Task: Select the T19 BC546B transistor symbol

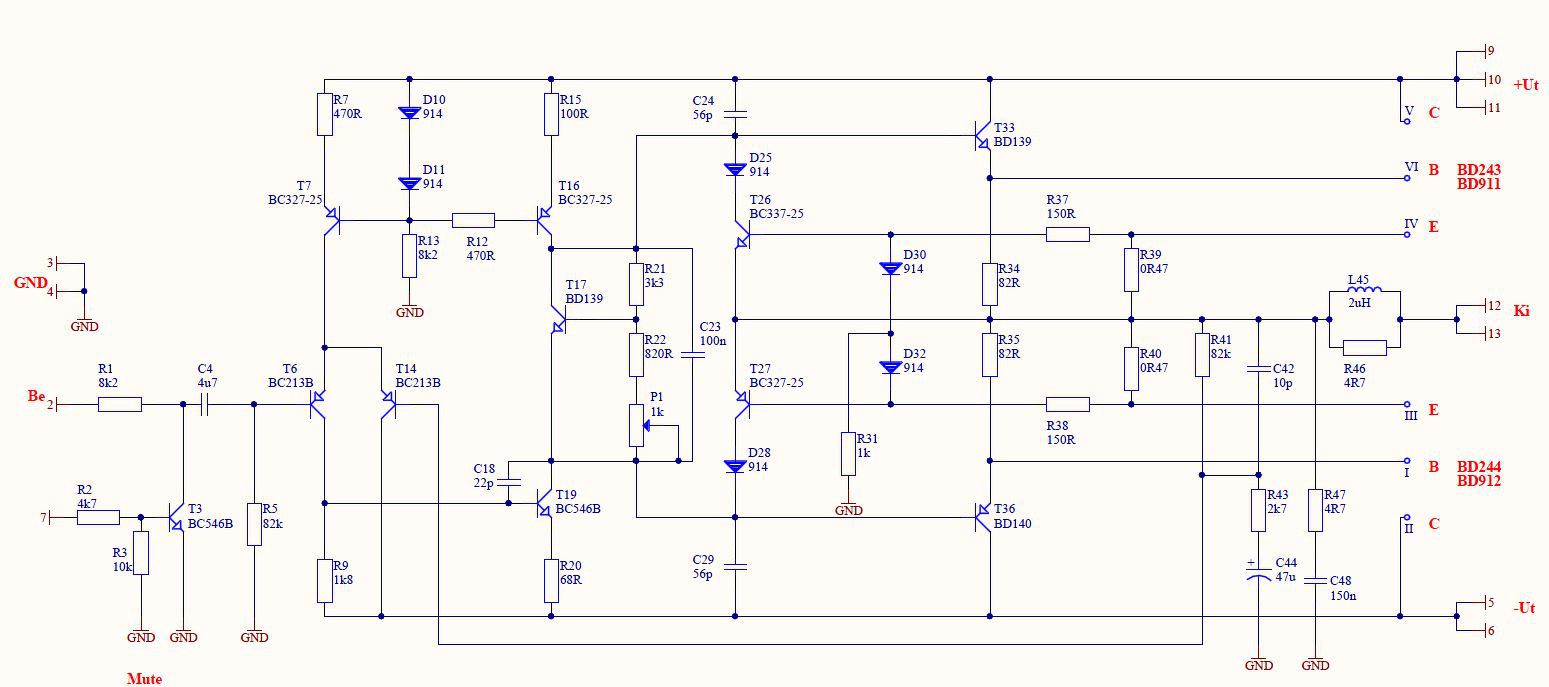Action: click(542, 504)
